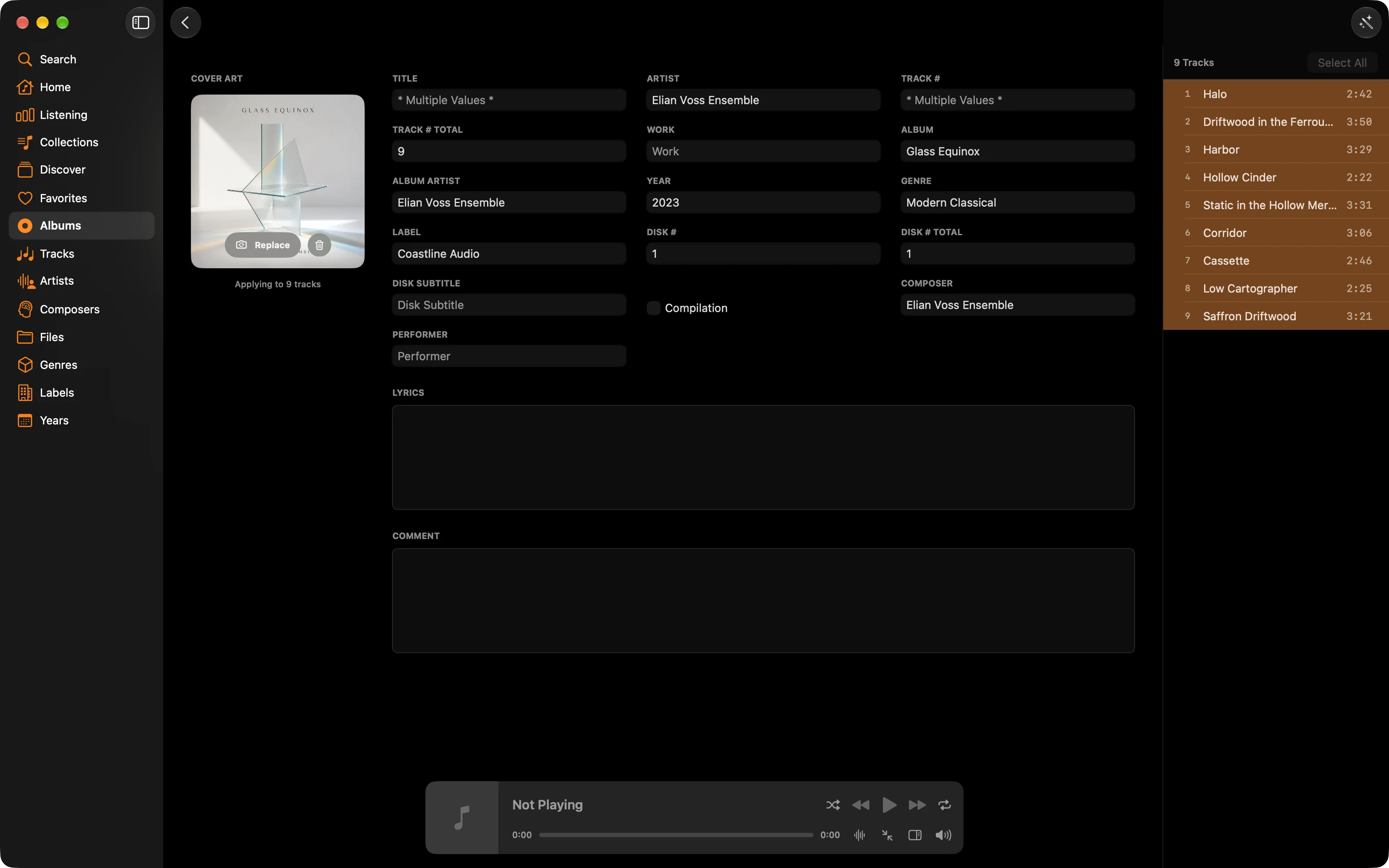Click the Label field Coastline Audio
Image resolution: width=1389 pixels, height=868 pixels.
click(x=509, y=253)
